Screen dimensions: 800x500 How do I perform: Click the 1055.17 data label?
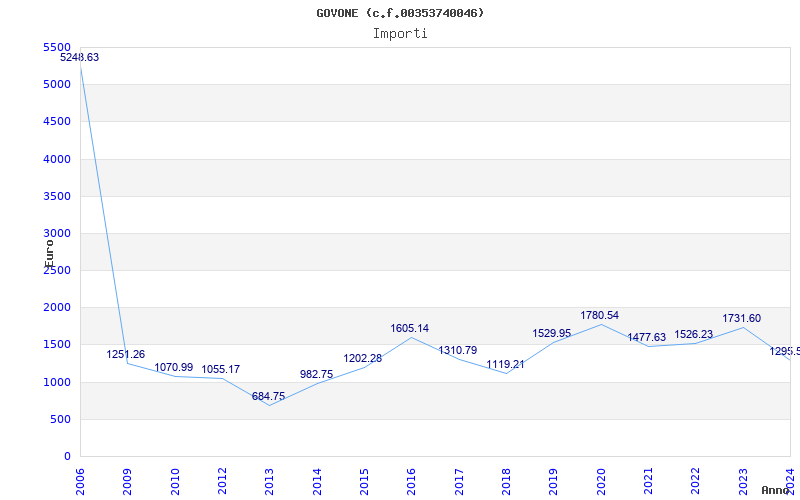click(220, 369)
